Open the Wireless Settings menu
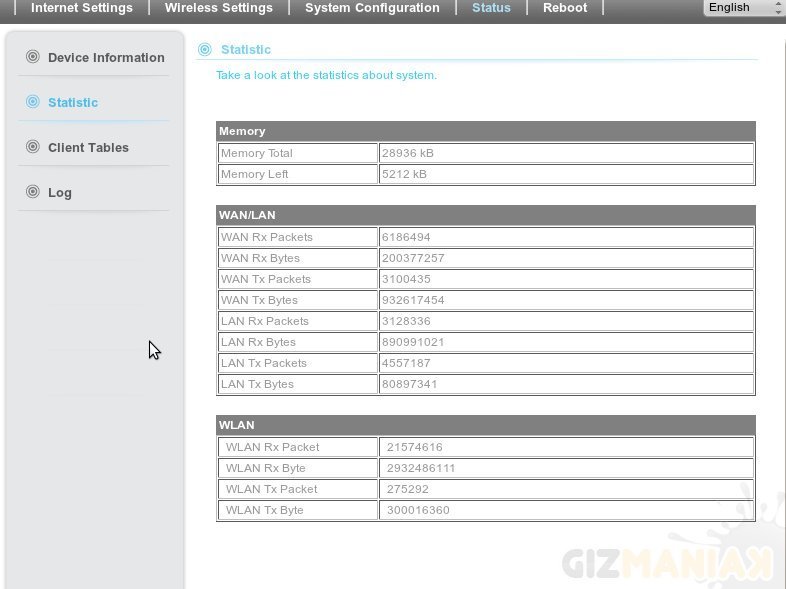 [218, 8]
